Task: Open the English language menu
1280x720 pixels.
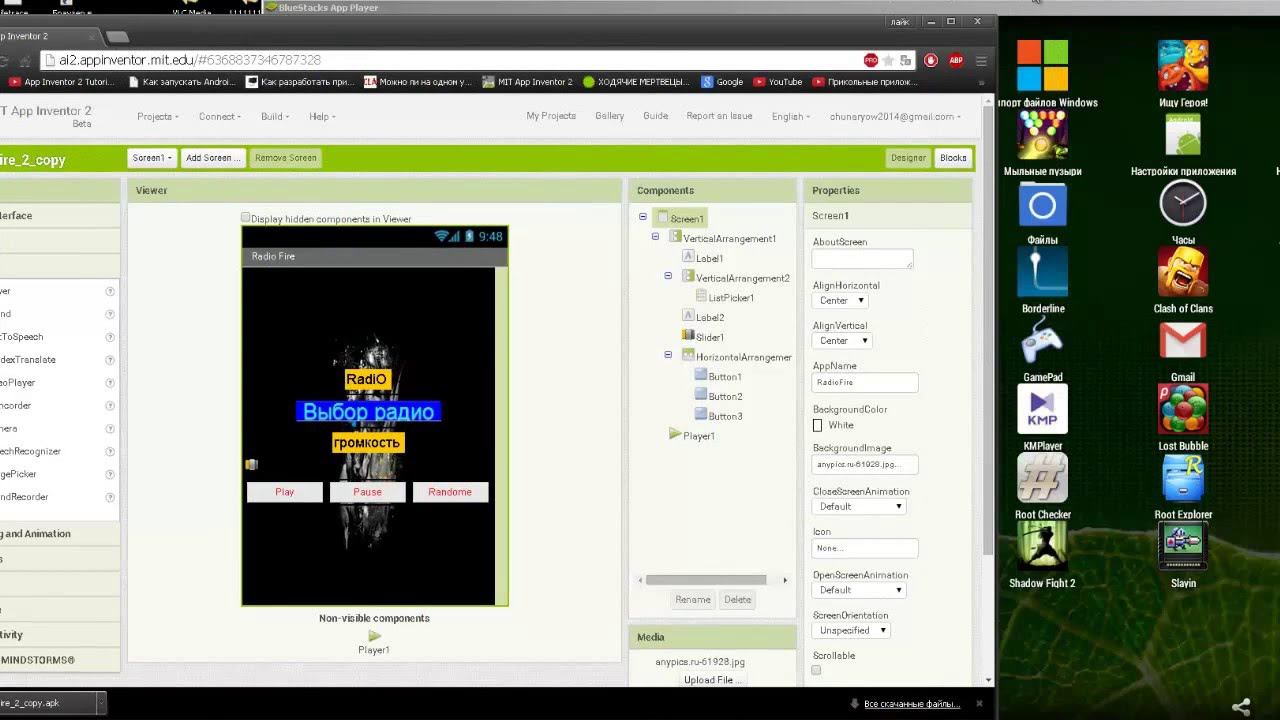Action: (791, 117)
